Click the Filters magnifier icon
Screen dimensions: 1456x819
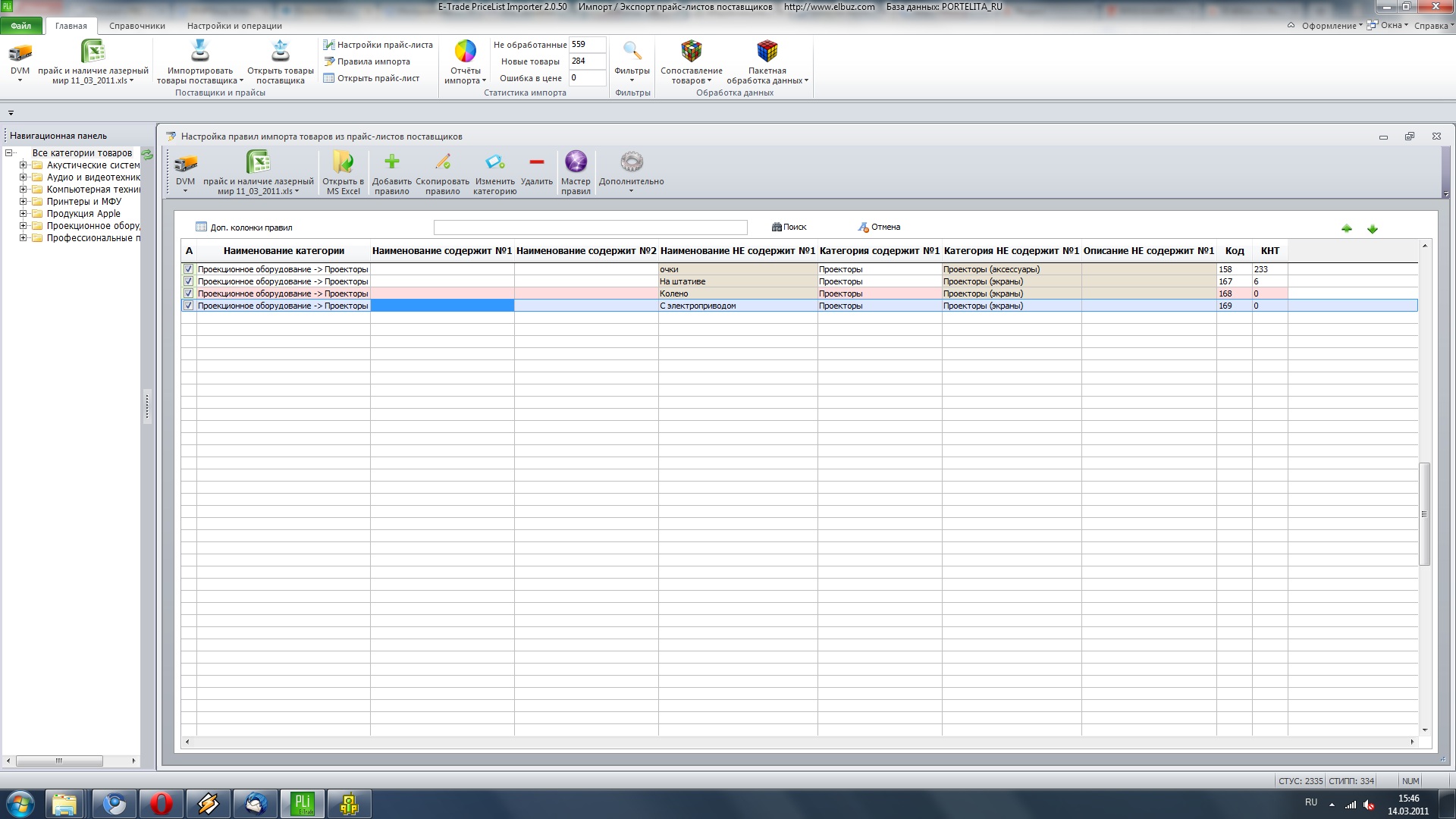(632, 52)
